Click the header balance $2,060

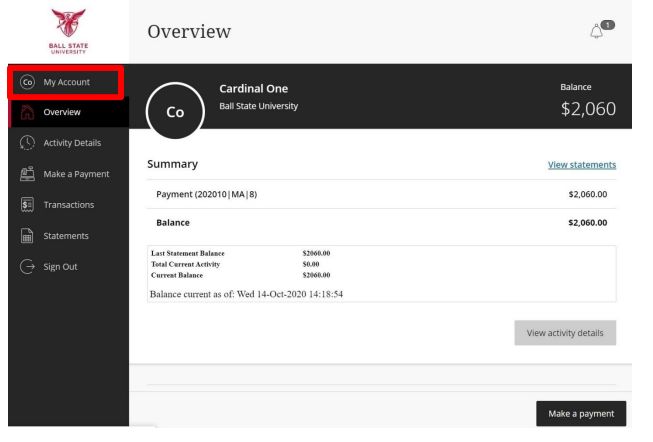coord(588,109)
